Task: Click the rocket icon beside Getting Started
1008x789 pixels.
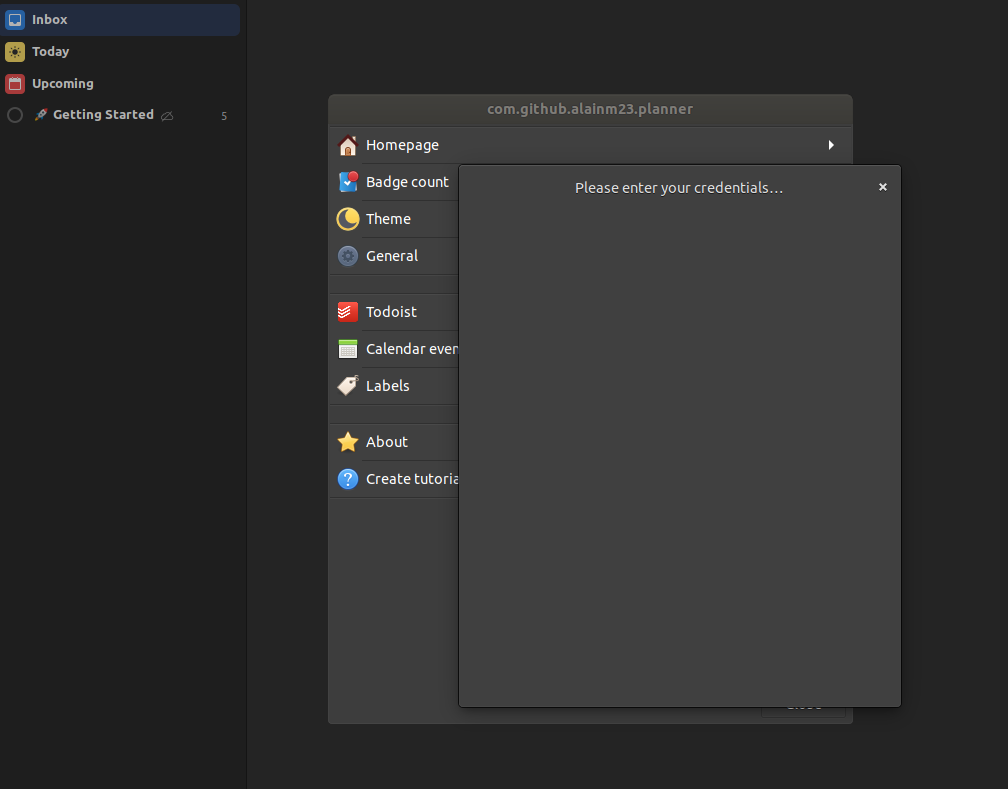Action: [40, 114]
